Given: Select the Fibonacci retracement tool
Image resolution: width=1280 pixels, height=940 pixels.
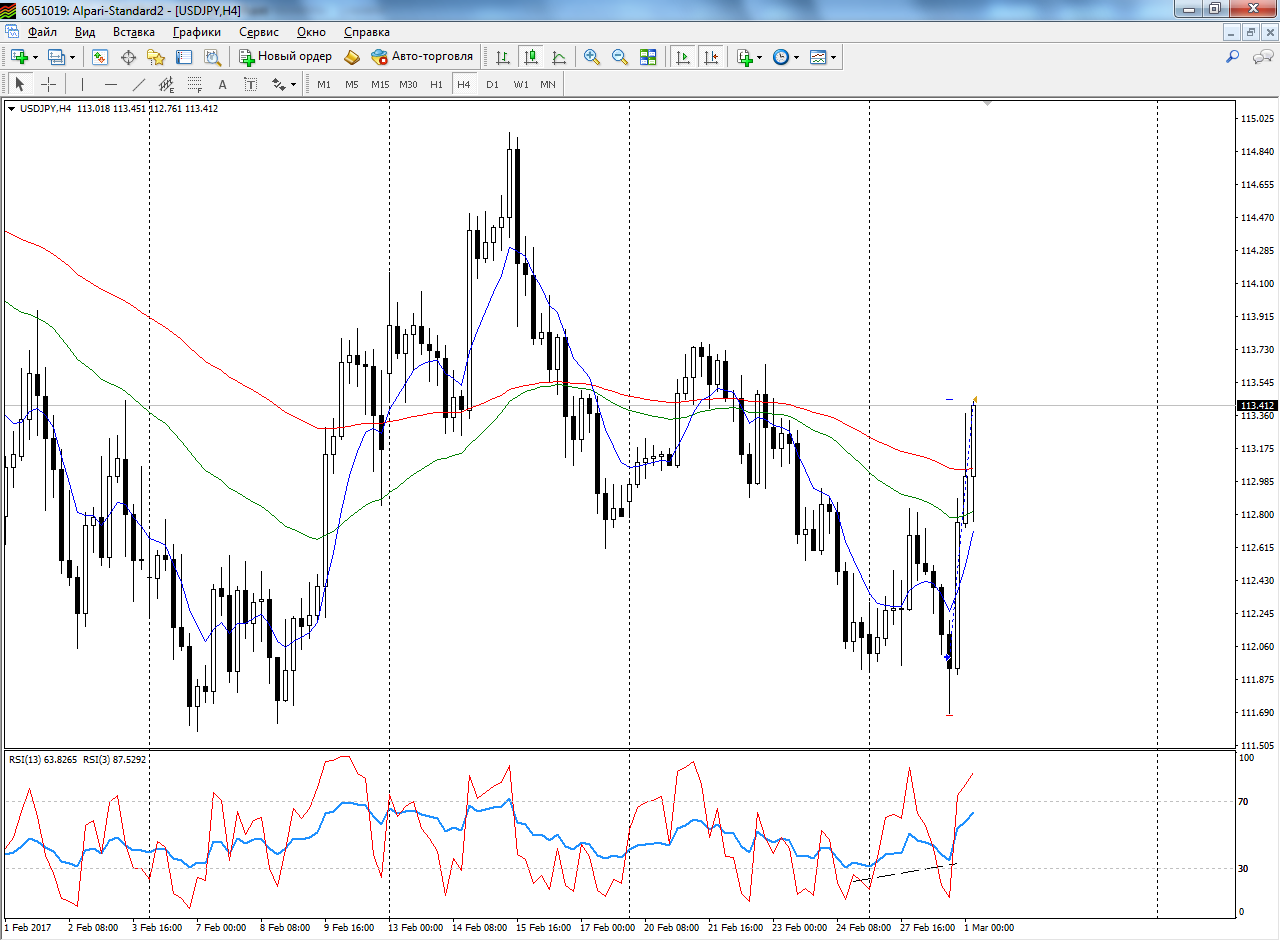Looking at the screenshot, I should (195, 84).
